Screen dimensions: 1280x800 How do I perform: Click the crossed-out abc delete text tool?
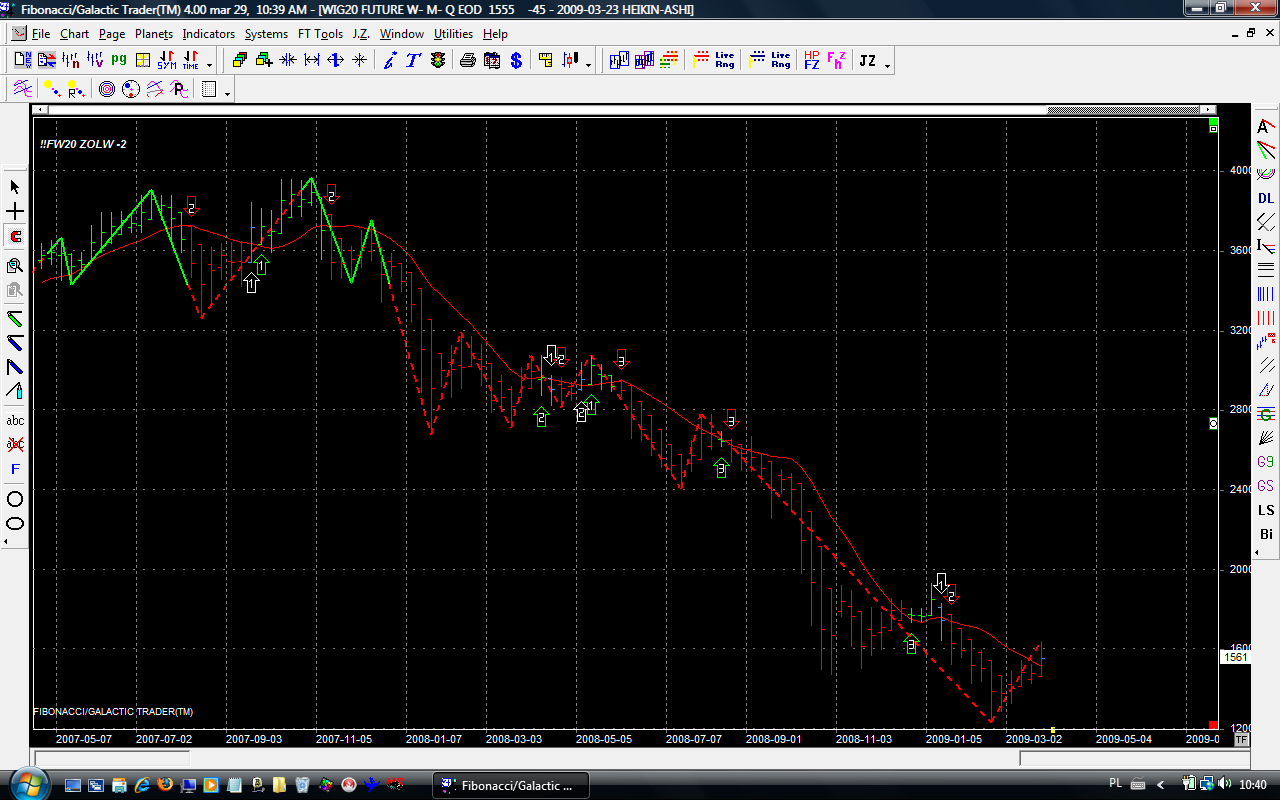15,444
